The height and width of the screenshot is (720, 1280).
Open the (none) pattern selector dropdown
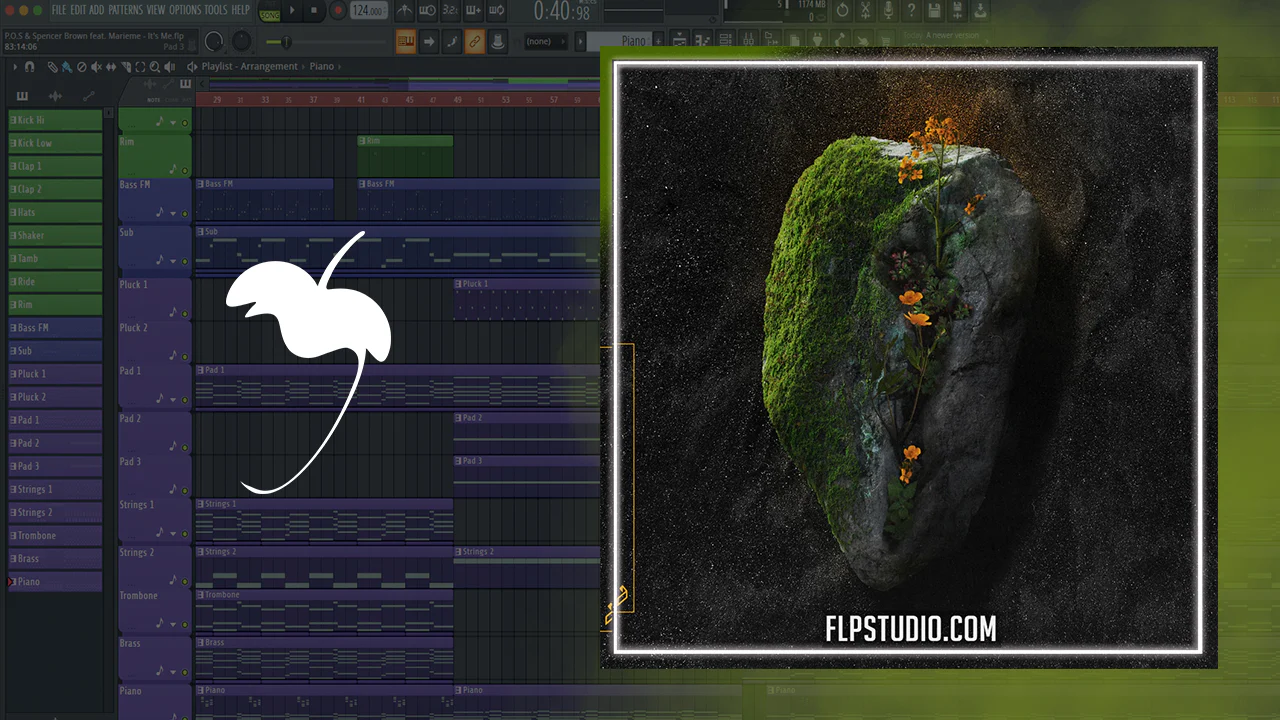click(x=546, y=42)
